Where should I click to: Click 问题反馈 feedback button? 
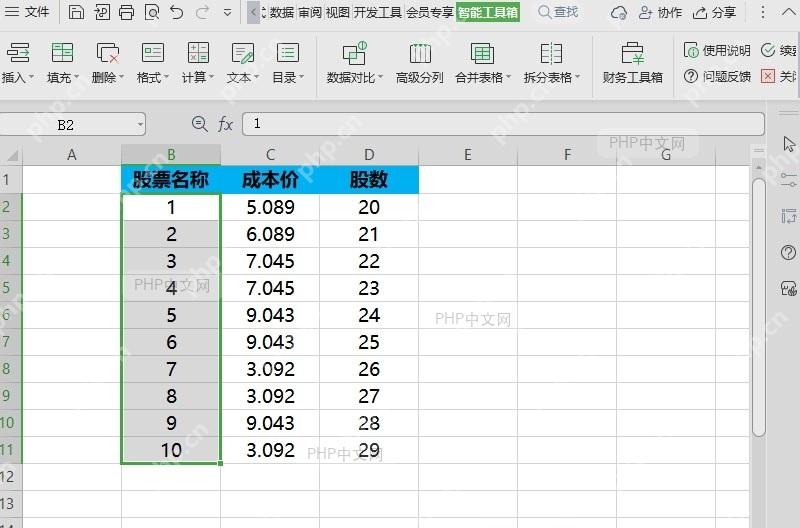717,77
